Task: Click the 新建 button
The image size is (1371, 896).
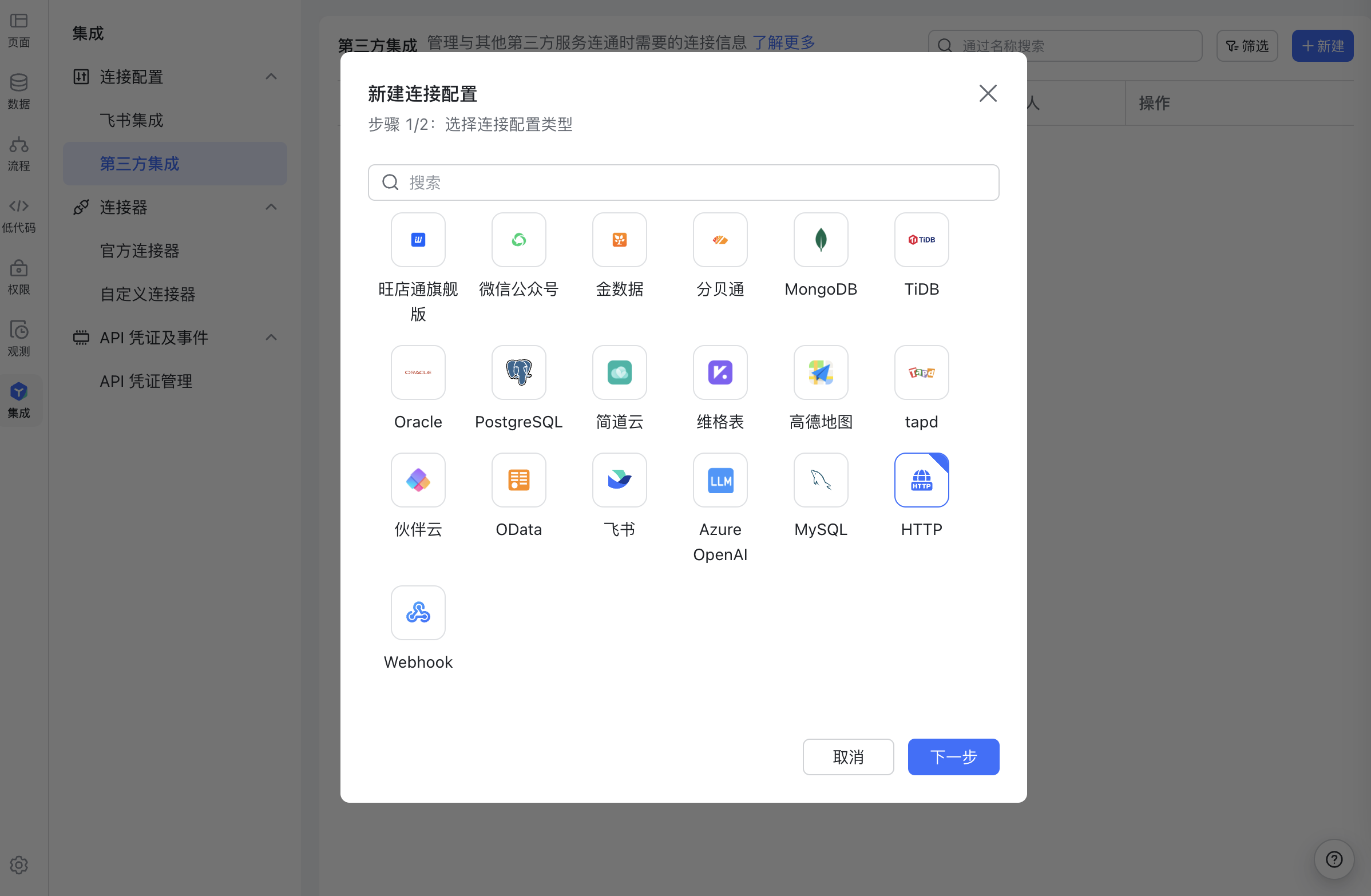Action: click(x=1322, y=46)
